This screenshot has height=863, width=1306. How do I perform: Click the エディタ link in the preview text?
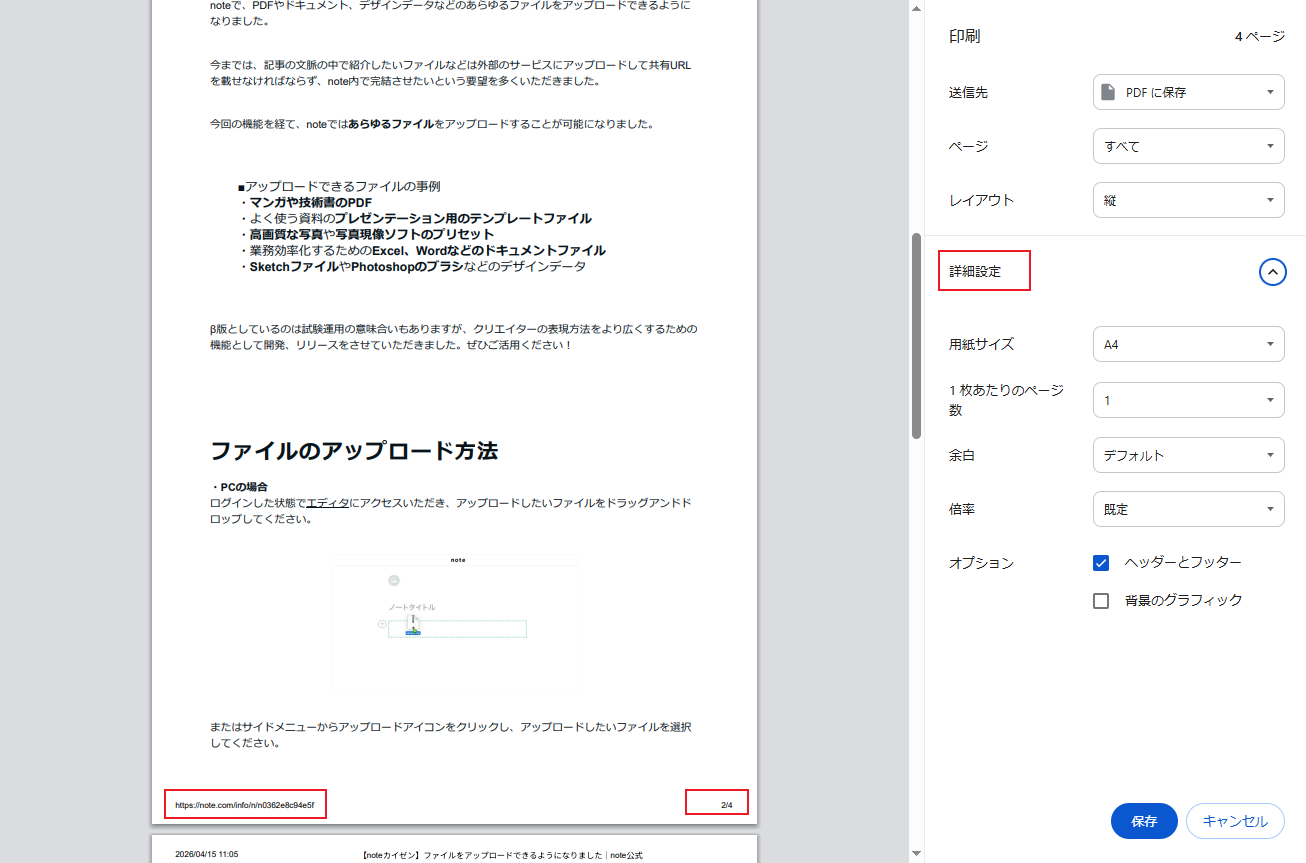click(328, 503)
